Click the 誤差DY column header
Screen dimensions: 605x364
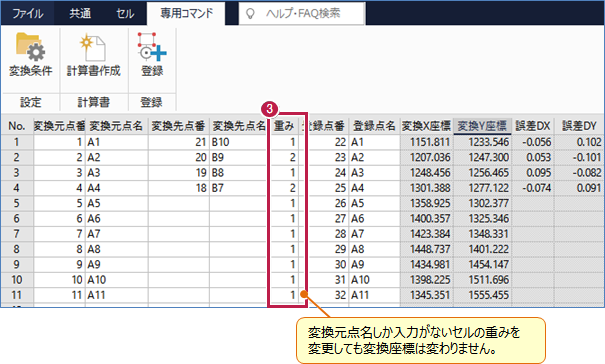tap(579, 126)
